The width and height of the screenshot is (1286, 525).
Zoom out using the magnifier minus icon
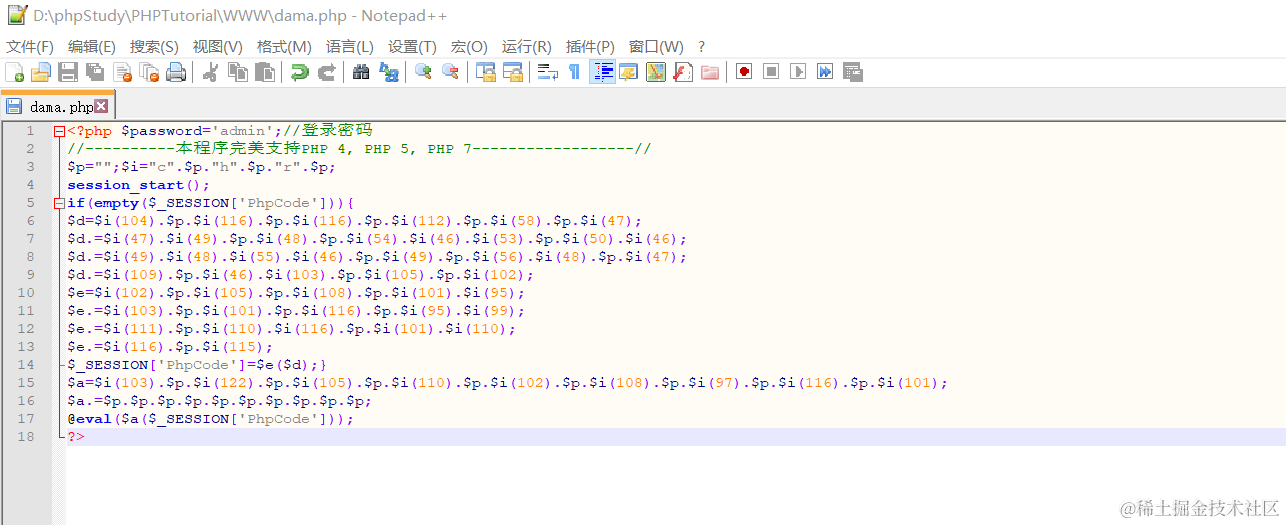[450, 72]
